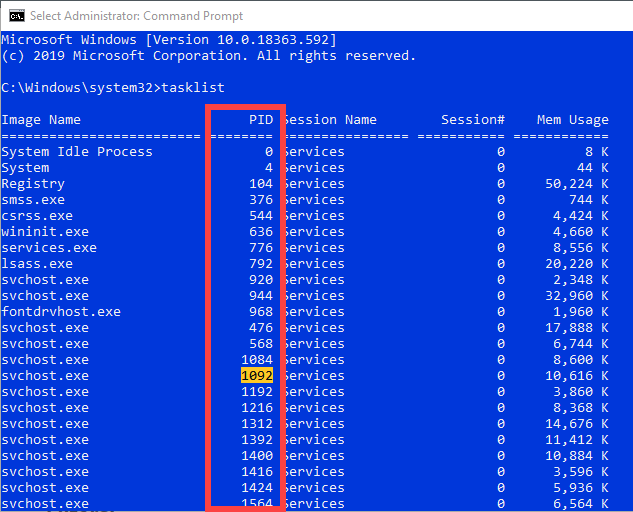Click PID 1192 of svchost.exe
Image resolution: width=633 pixels, height=512 pixels.
257,392
